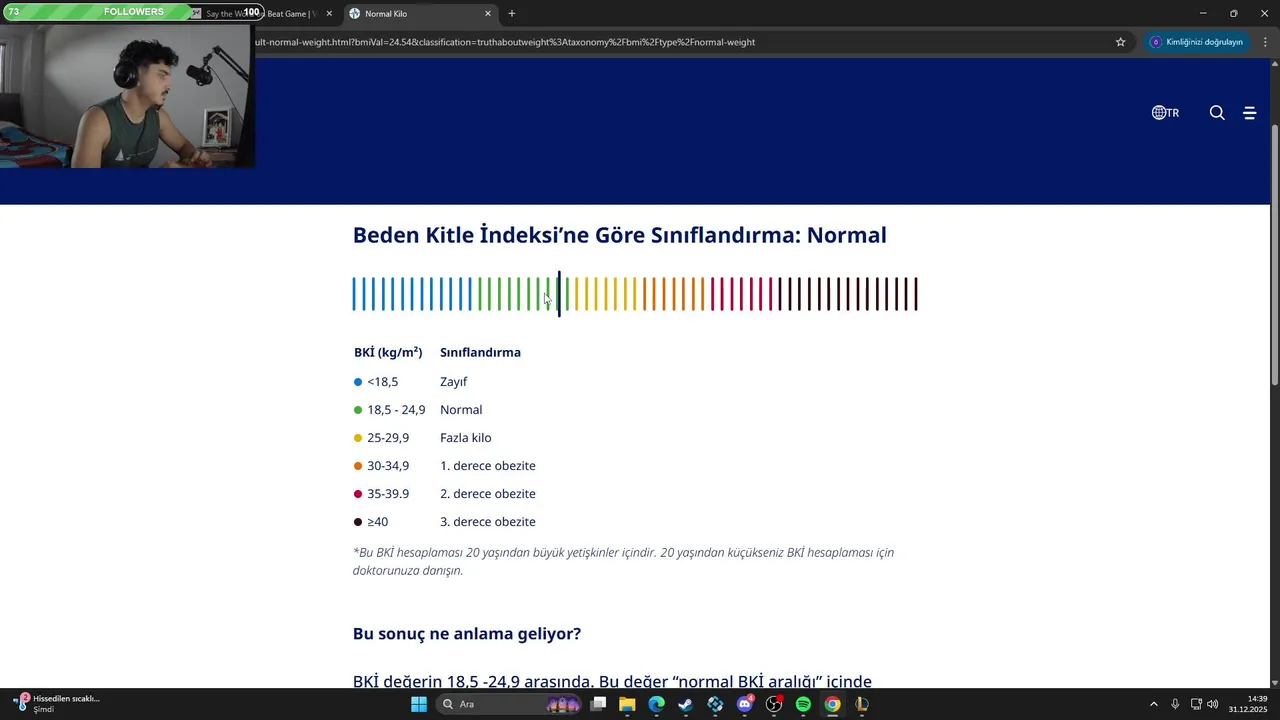Click the dark BMI marker on the scale
The image size is (1280, 720).
click(559, 293)
